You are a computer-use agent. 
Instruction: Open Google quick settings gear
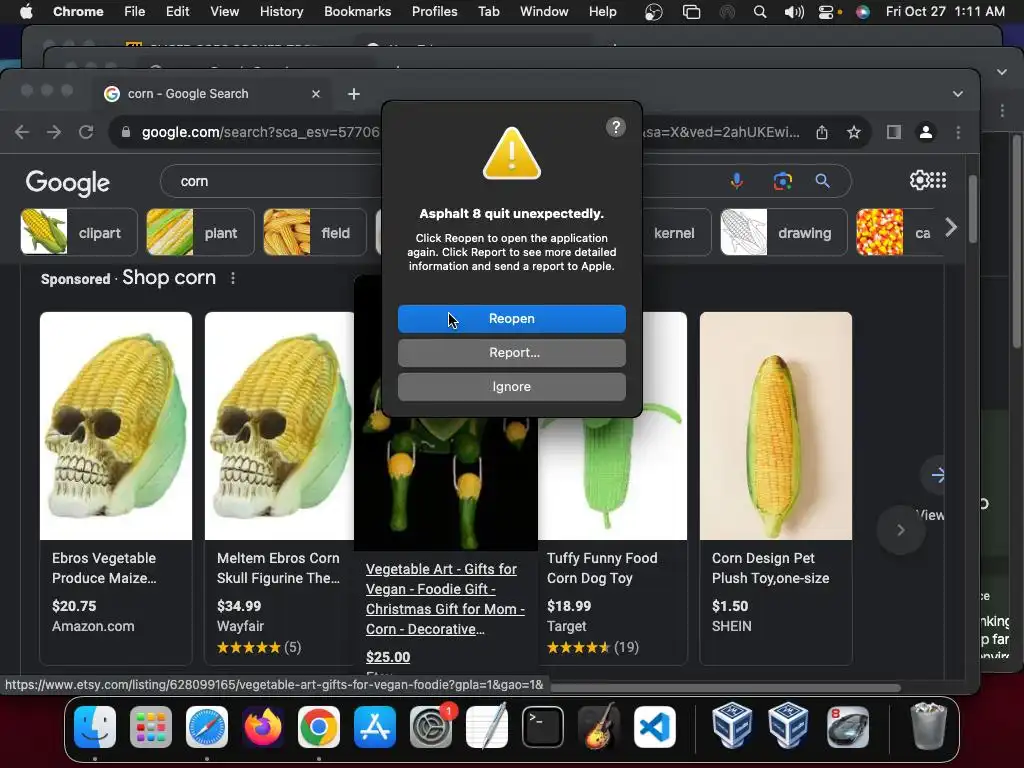point(920,180)
